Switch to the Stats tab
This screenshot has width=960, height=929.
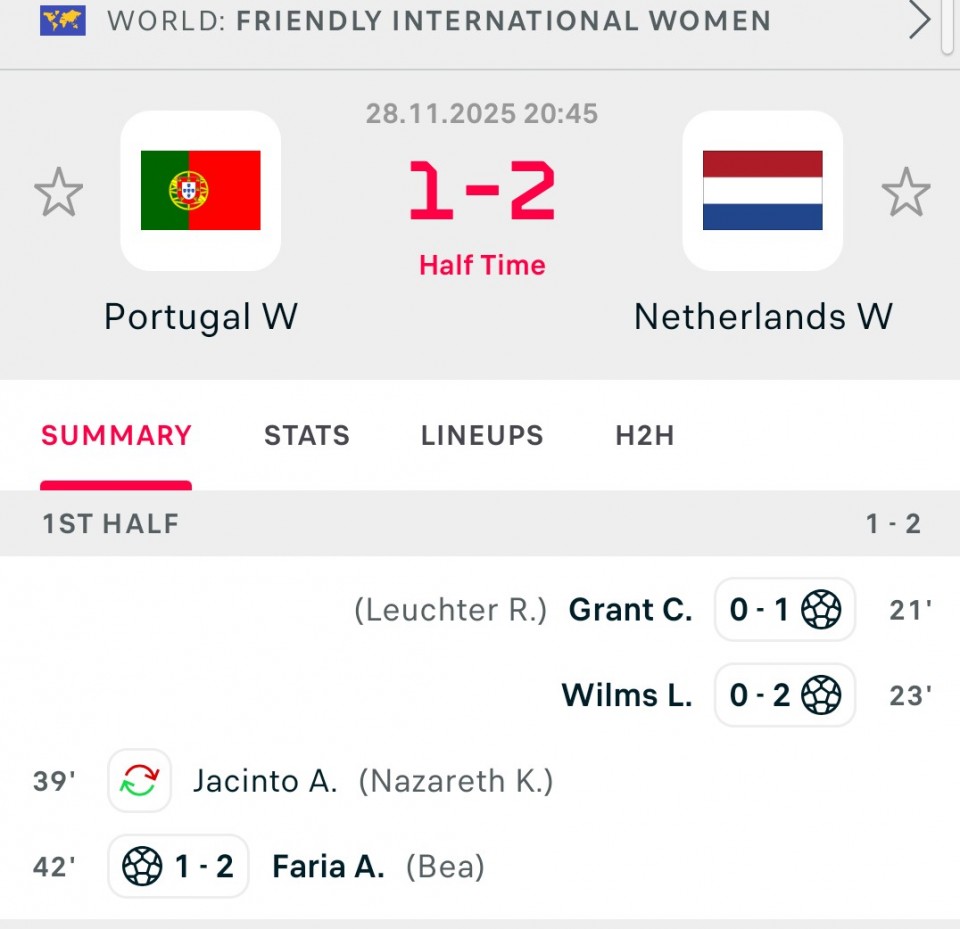pos(307,436)
